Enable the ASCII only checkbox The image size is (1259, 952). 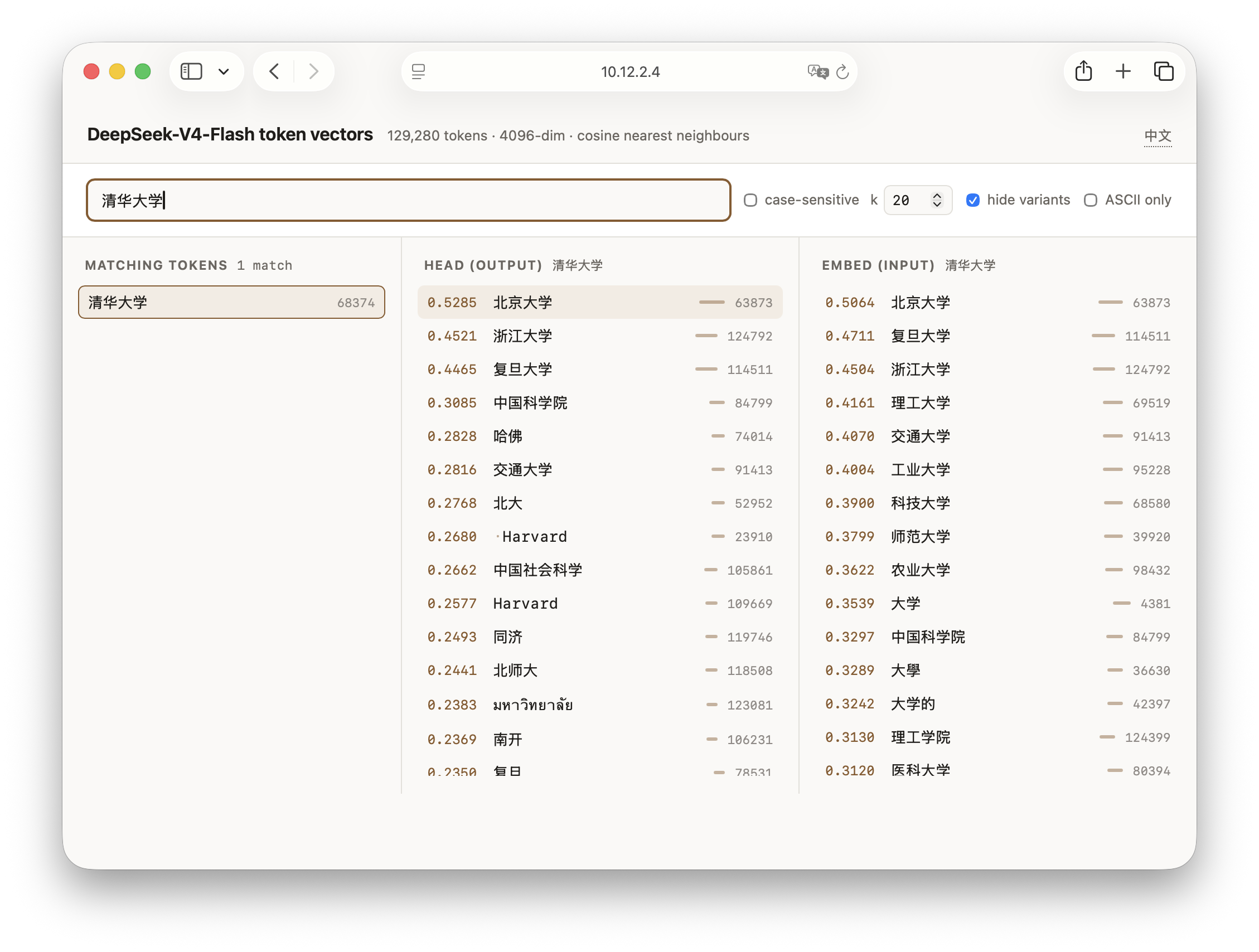[1090, 200]
